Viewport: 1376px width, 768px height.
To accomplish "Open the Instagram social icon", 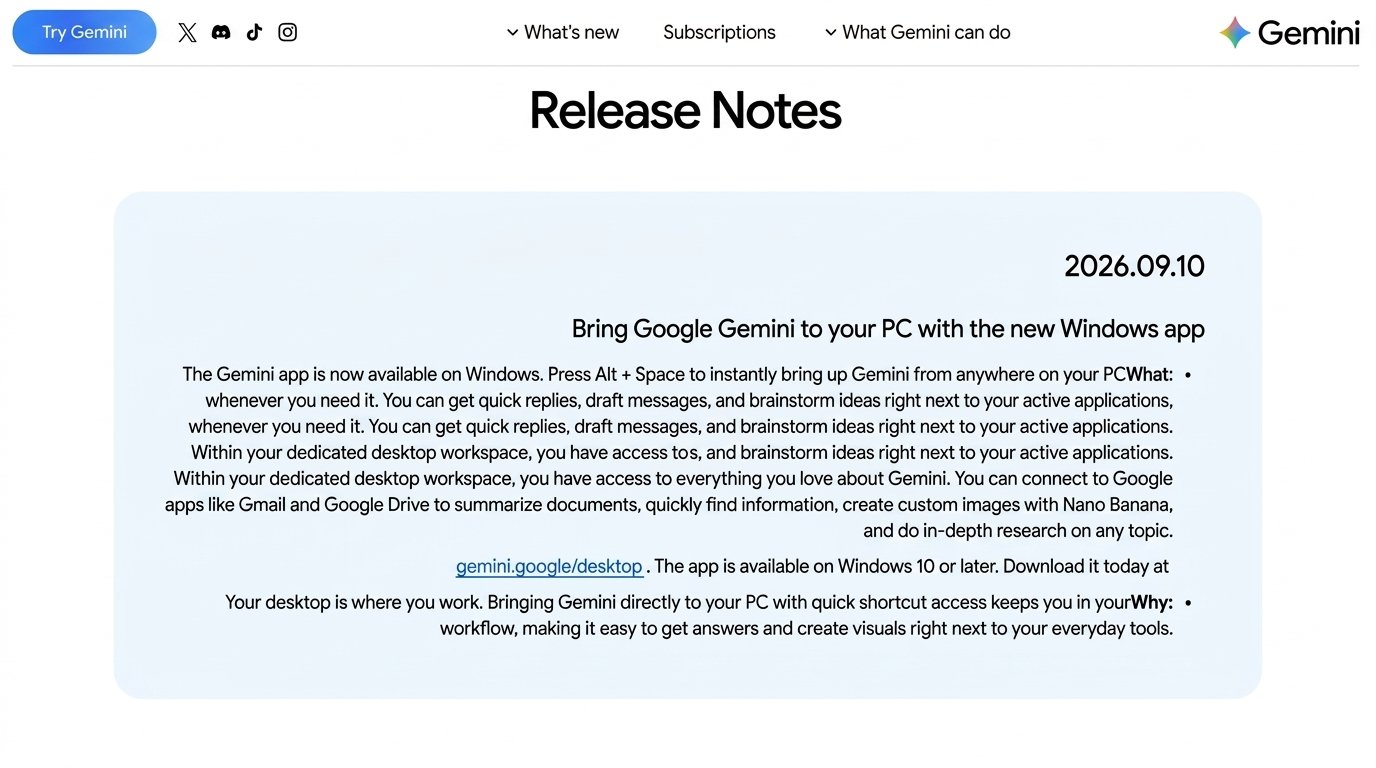I will (x=287, y=32).
